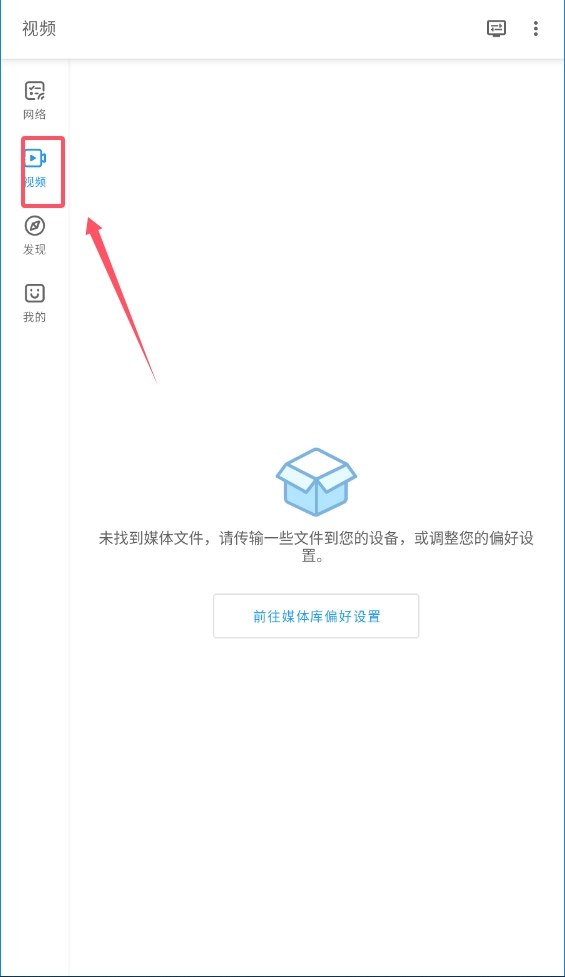Viewport: 565px width, 977px height.
Task: Click the 网络 text label in sidebar
Action: tap(35, 115)
